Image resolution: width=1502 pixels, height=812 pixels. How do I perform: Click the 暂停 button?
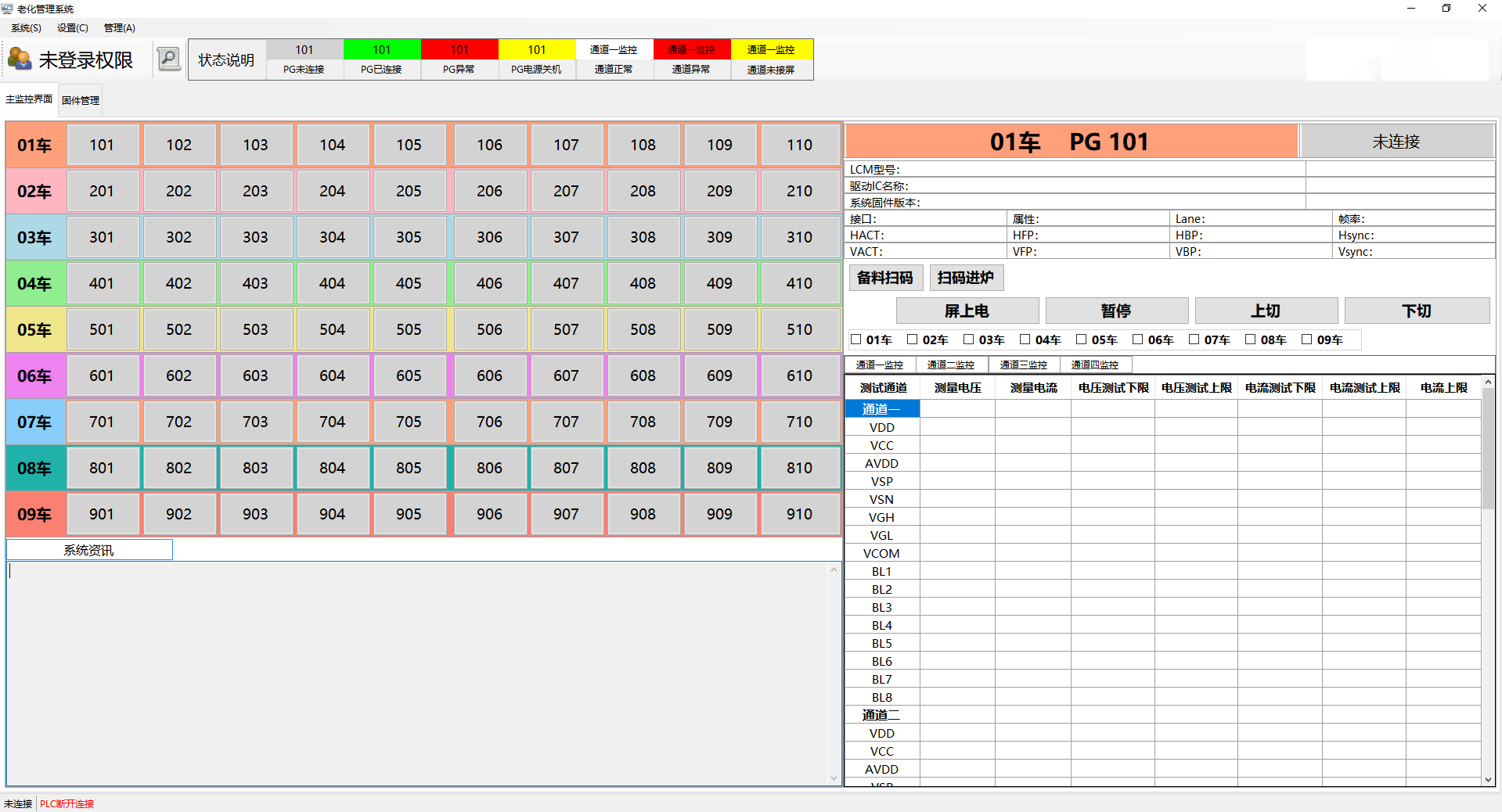pos(1116,311)
